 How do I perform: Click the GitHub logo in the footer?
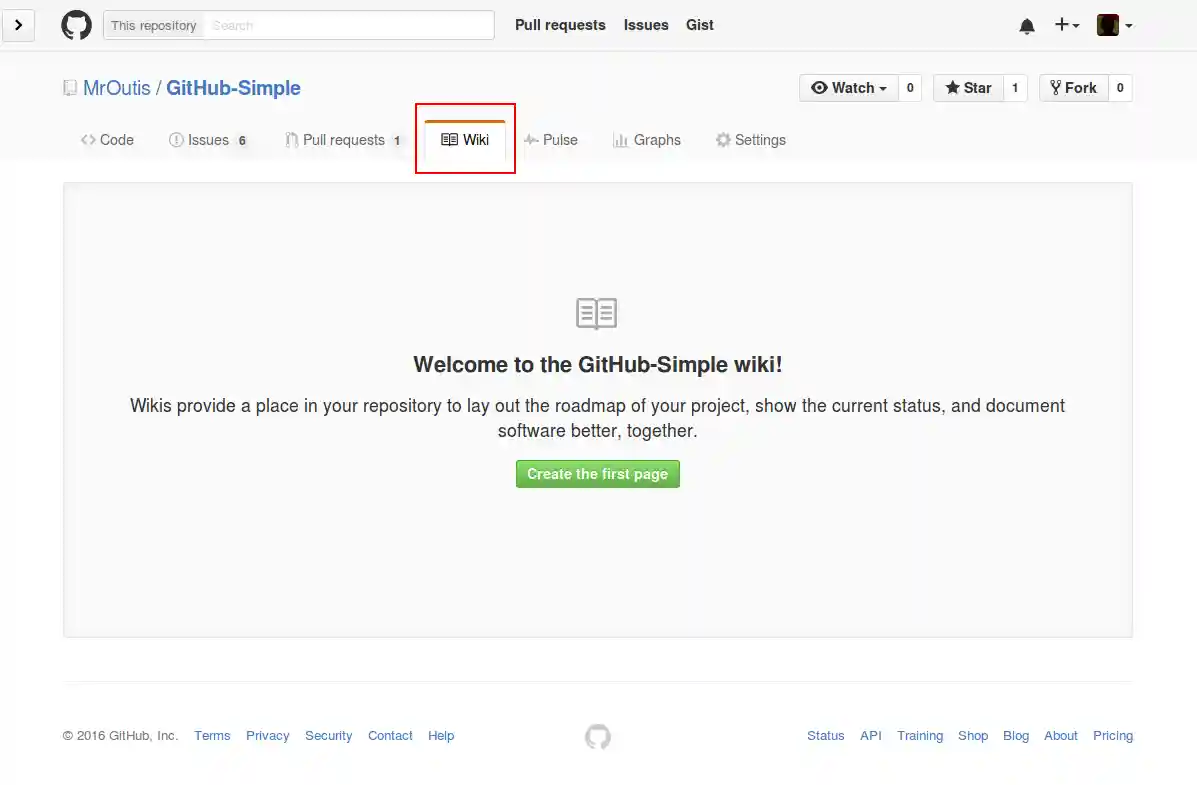coord(597,736)
